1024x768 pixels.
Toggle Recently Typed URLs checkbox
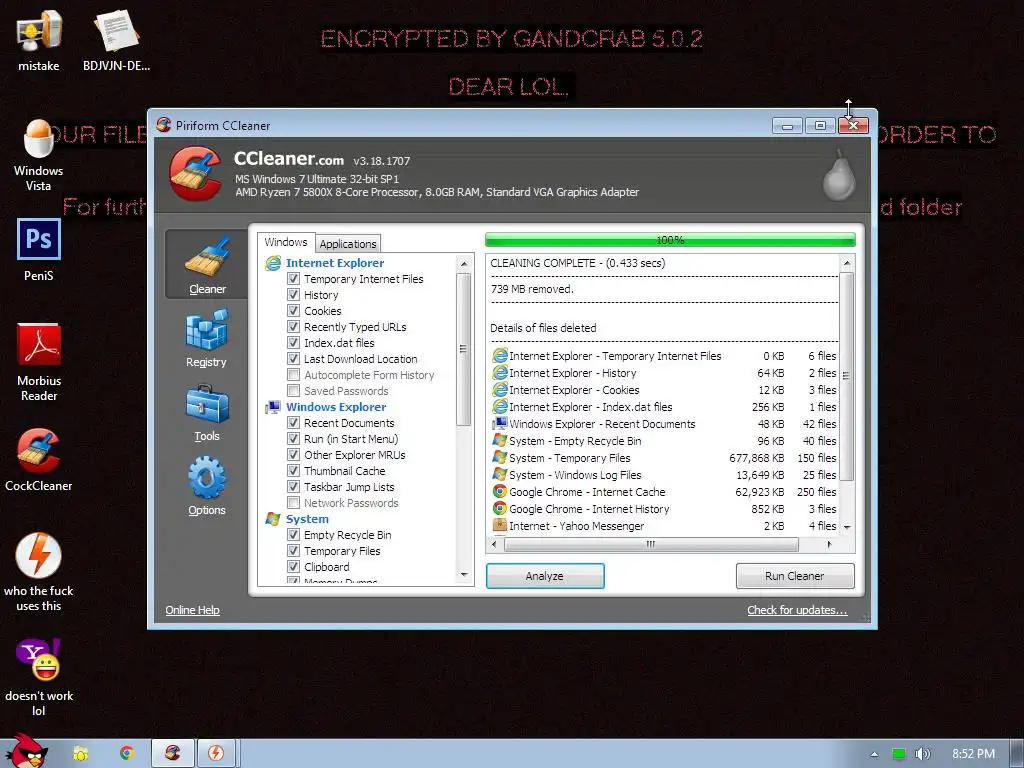point(294,327)
